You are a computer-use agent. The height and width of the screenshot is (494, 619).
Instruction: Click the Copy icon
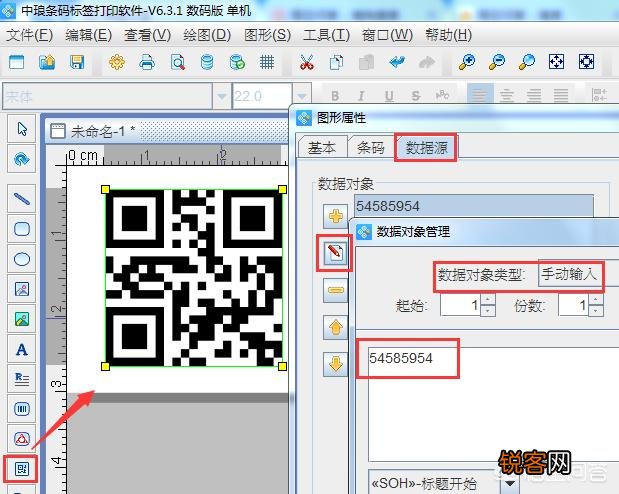click(336, 62)
